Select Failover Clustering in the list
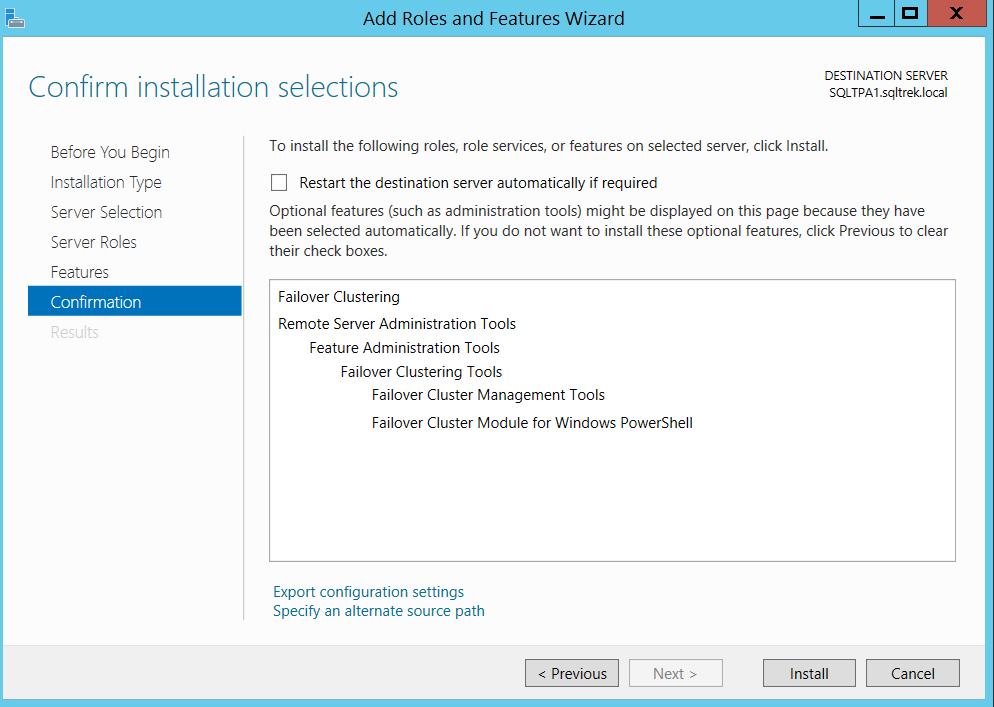 click(x=339, y=297)
